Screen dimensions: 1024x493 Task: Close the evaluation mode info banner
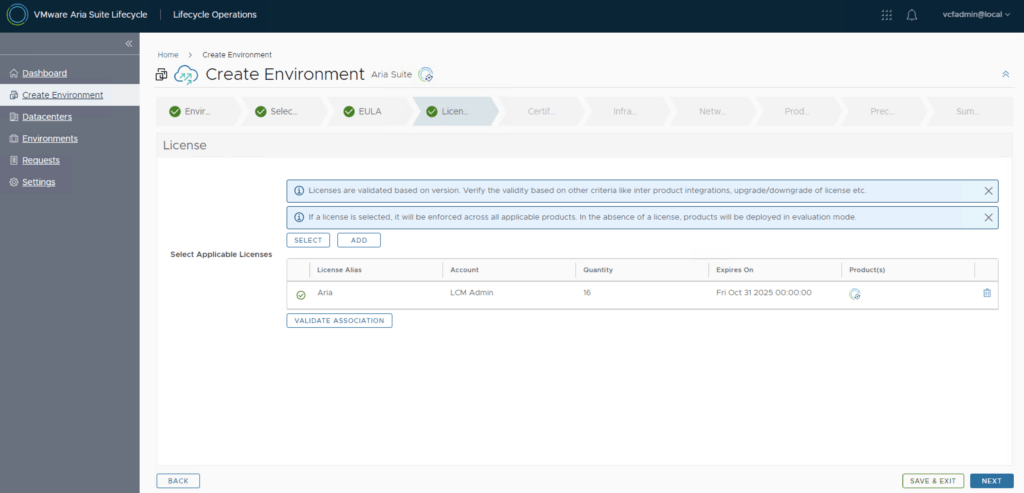988,217
